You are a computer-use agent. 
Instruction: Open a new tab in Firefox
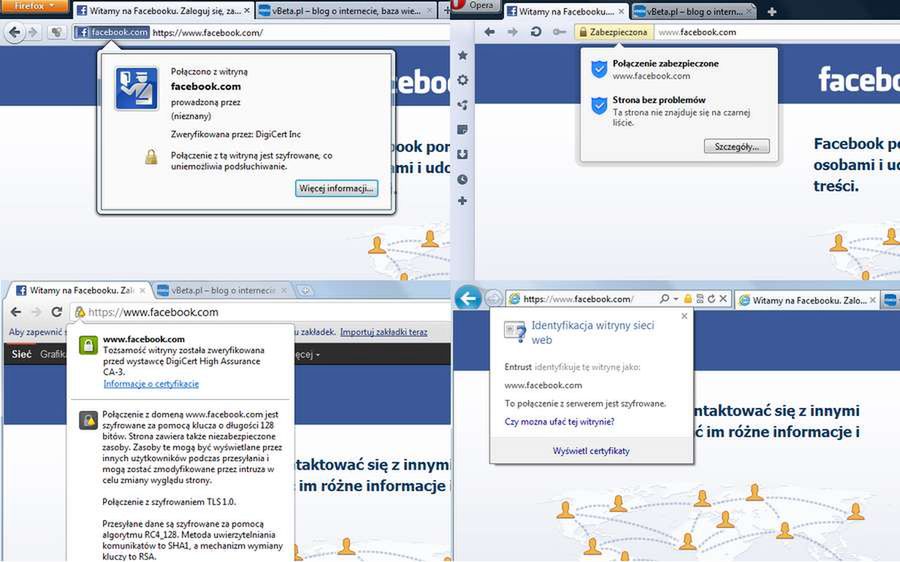click(x=445, y=10)
